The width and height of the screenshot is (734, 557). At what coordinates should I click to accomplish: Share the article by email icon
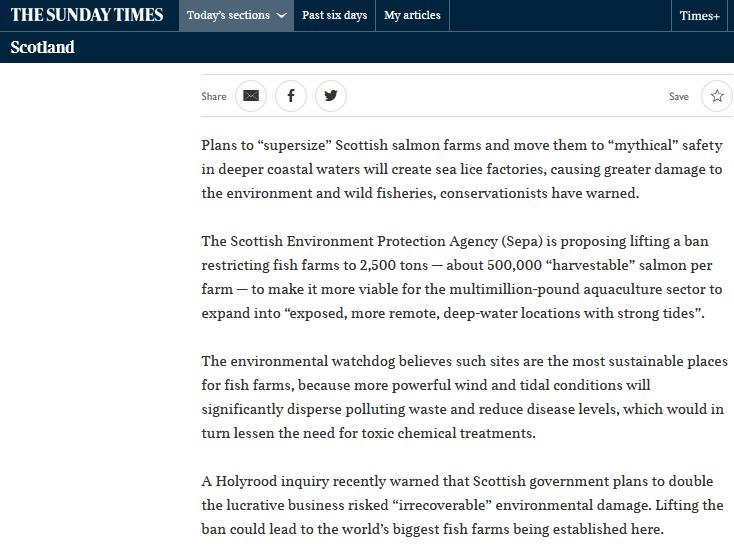(250, 96)
